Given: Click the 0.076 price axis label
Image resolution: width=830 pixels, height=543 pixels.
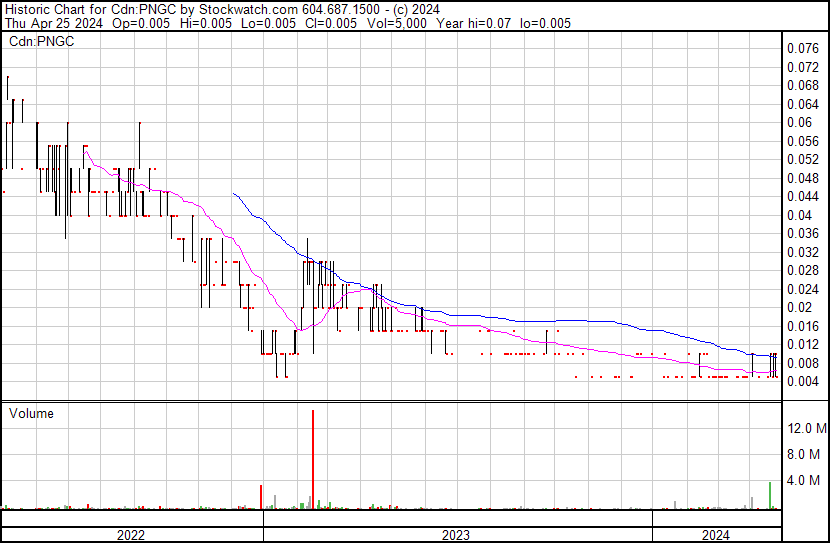Looking at the screenshot, I should [802, 48].
